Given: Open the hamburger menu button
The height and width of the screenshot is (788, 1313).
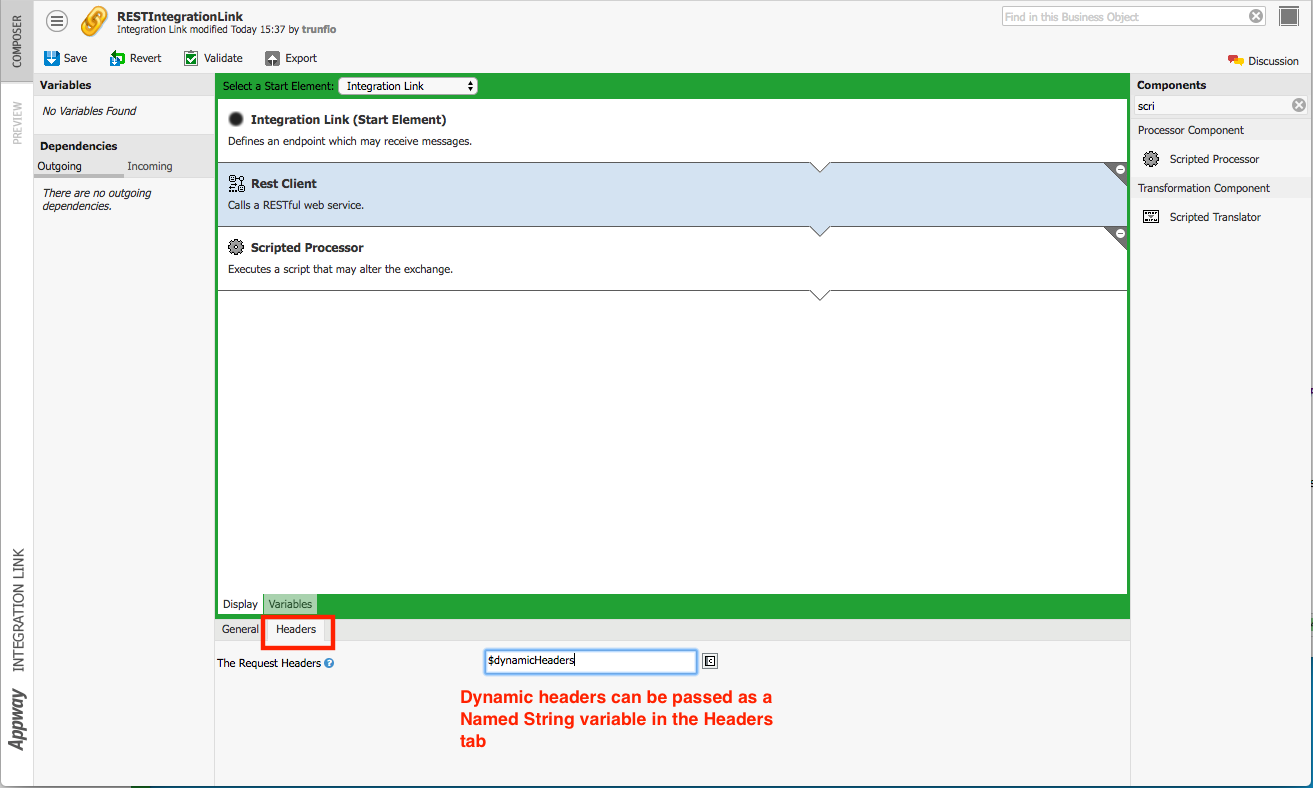Looking at the screenshot, I should coord(58,20).
